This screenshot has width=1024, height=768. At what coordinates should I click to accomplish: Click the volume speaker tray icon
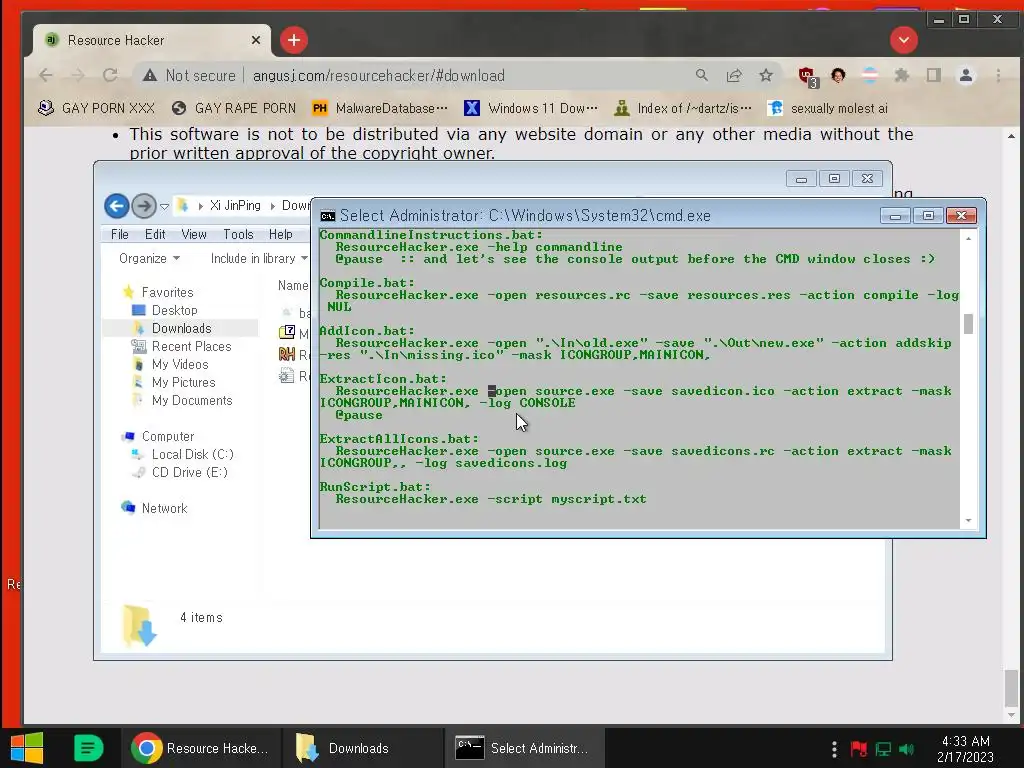tap(907, 749)
